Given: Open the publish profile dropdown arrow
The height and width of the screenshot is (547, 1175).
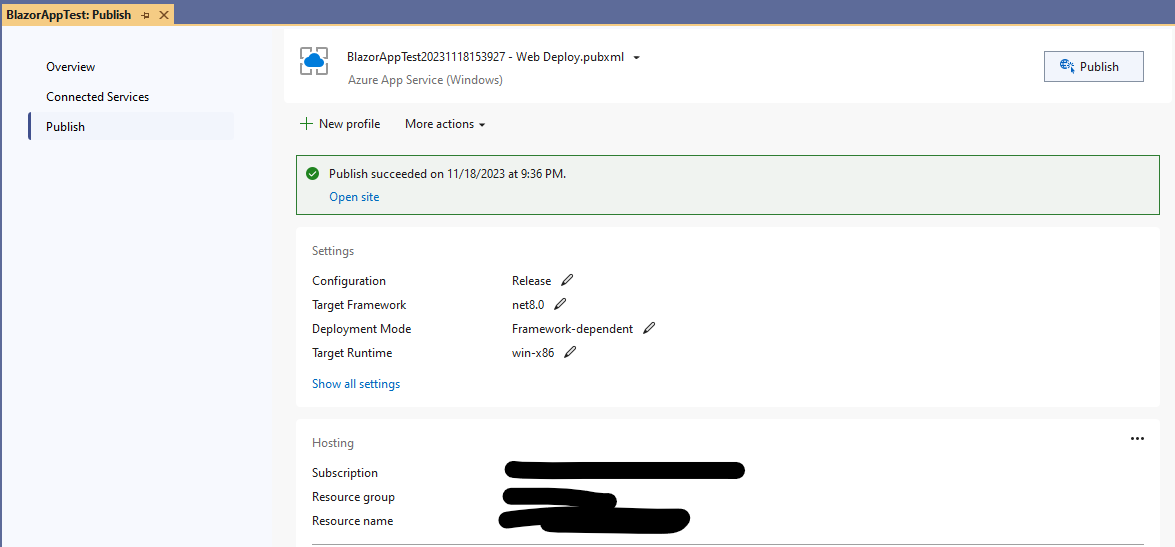Looking at the screenshot, I should coord(636,58).
